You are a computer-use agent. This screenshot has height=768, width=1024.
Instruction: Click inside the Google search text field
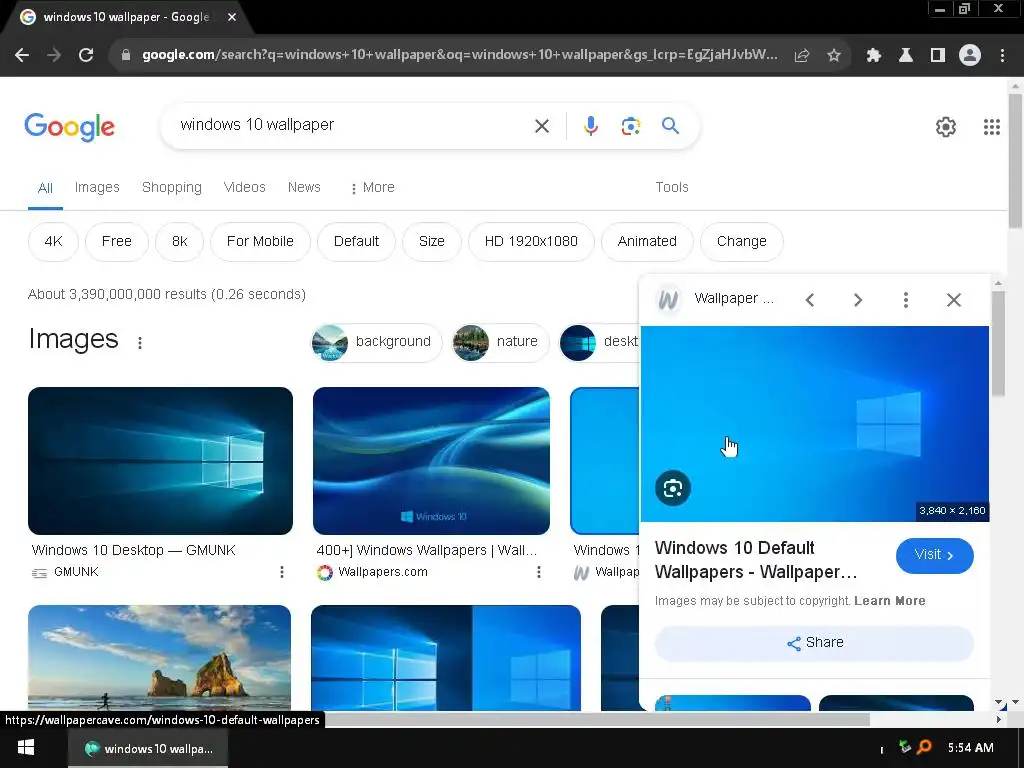pos(353,125)
